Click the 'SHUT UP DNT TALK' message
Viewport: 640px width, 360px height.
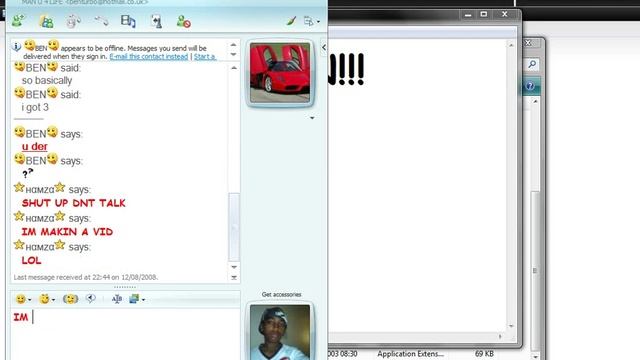pyautogui.click(x=74, y=203)
